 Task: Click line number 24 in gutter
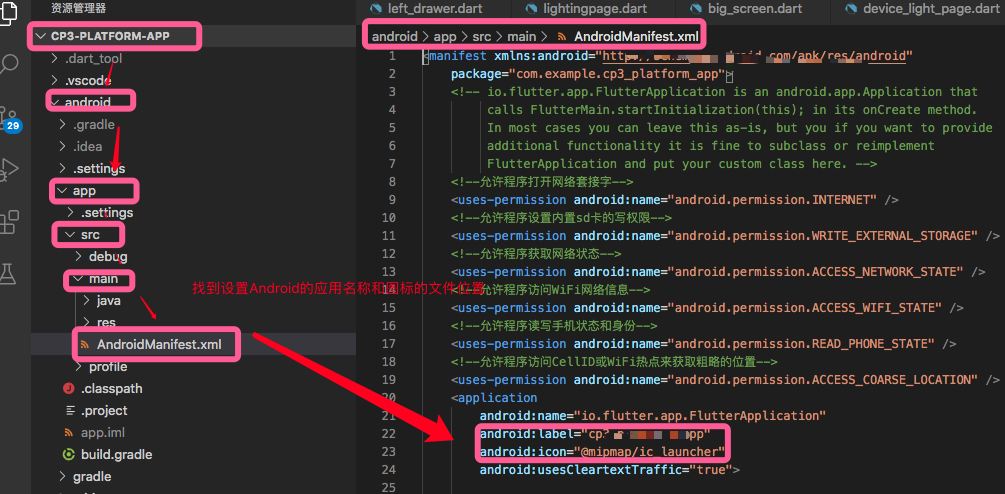point(389,470)
